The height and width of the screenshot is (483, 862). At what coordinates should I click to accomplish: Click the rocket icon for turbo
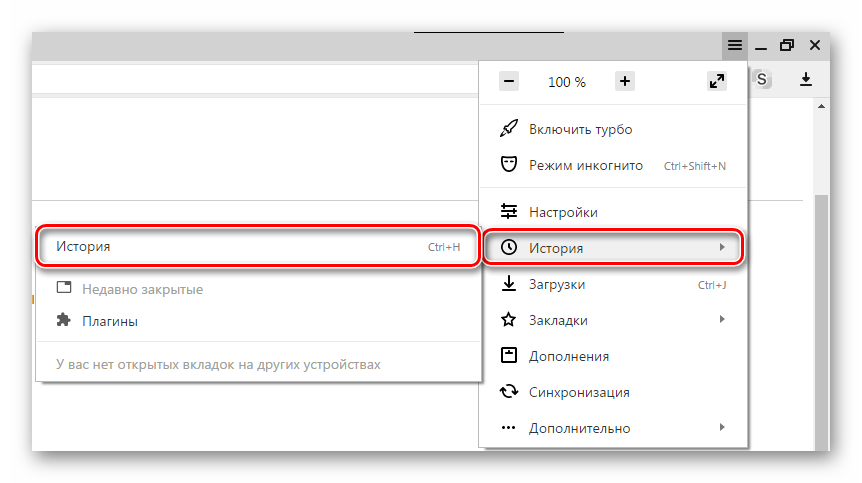pos(509,129)
